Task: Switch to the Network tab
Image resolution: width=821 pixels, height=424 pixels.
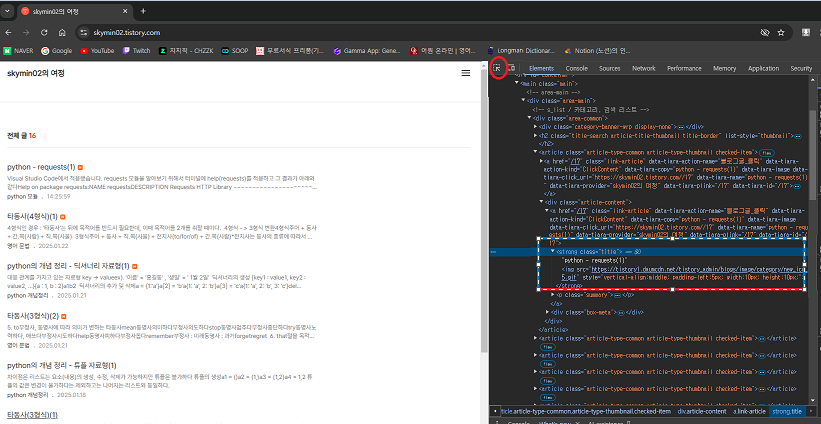Action: click(x=644, y=68)
